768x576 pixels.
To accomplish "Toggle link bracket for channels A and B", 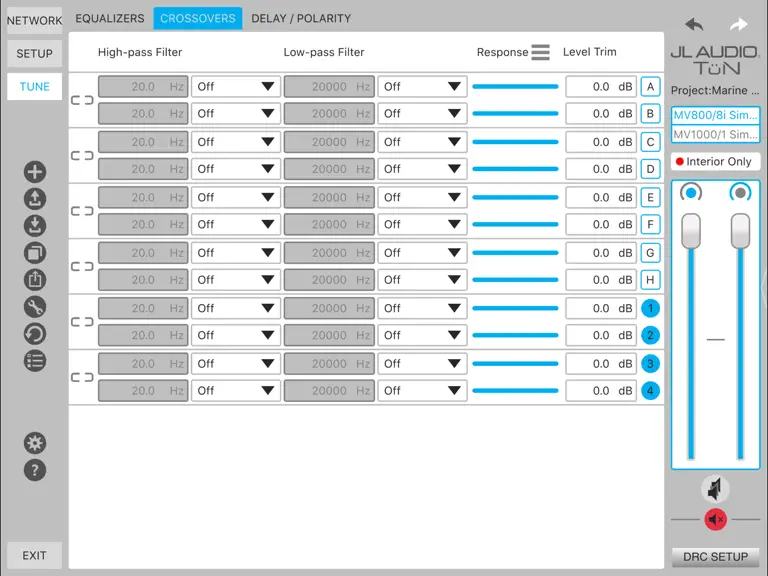I will tap(82, 100).
